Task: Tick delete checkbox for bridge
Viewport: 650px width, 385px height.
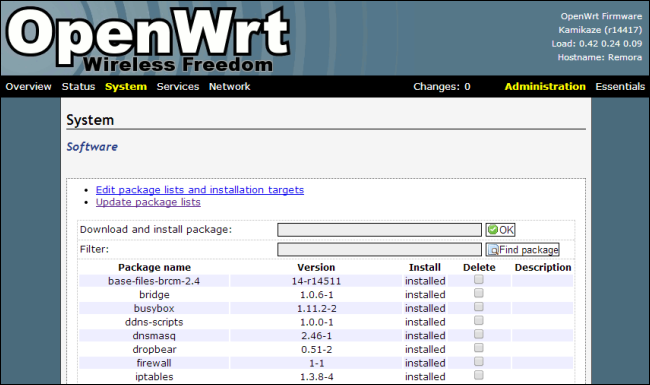Action: pyautogui.click(x=479, y=293)
